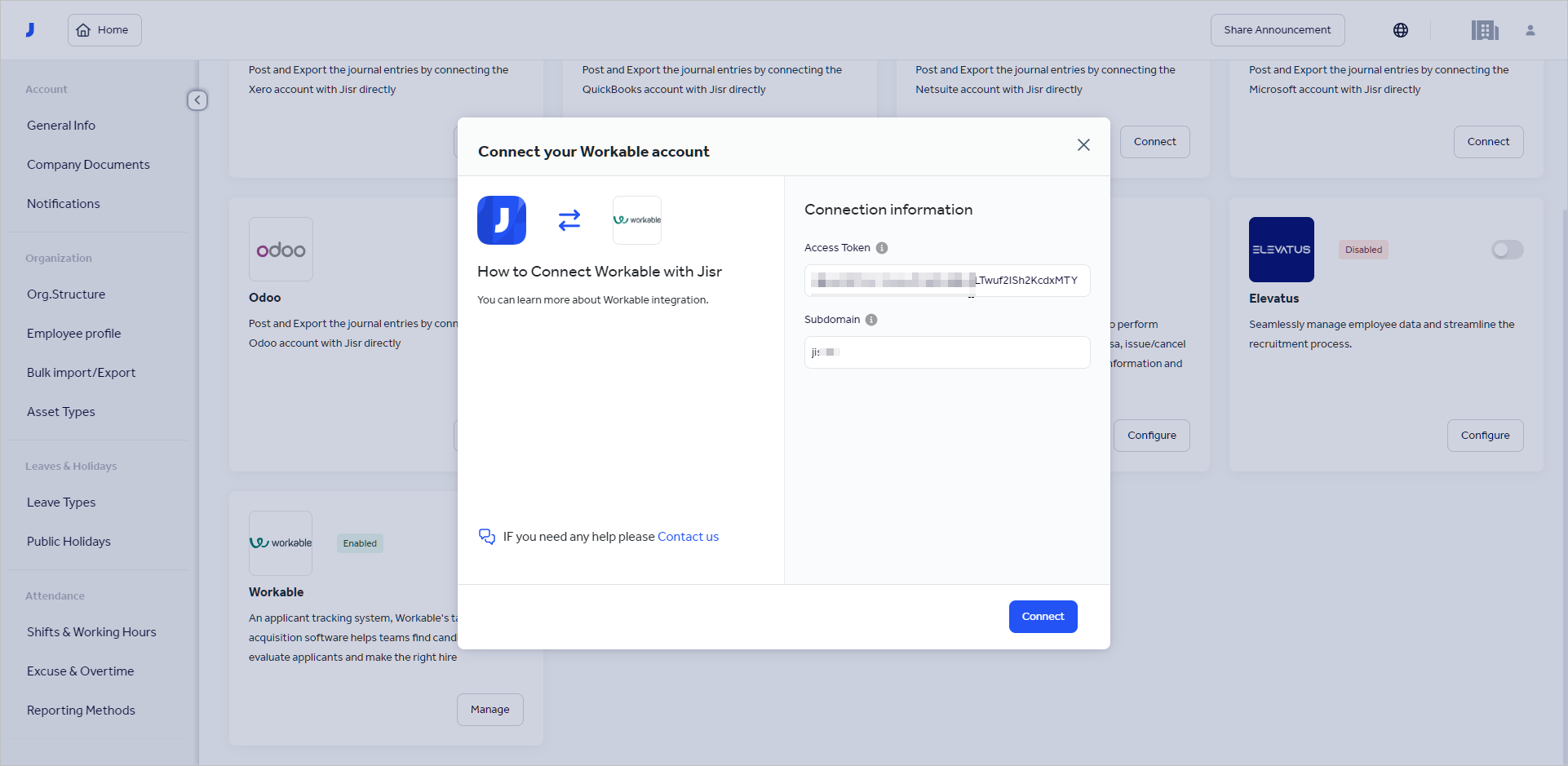
Task: Select Shifts & Working Hours
Action: tap(91, 631)
